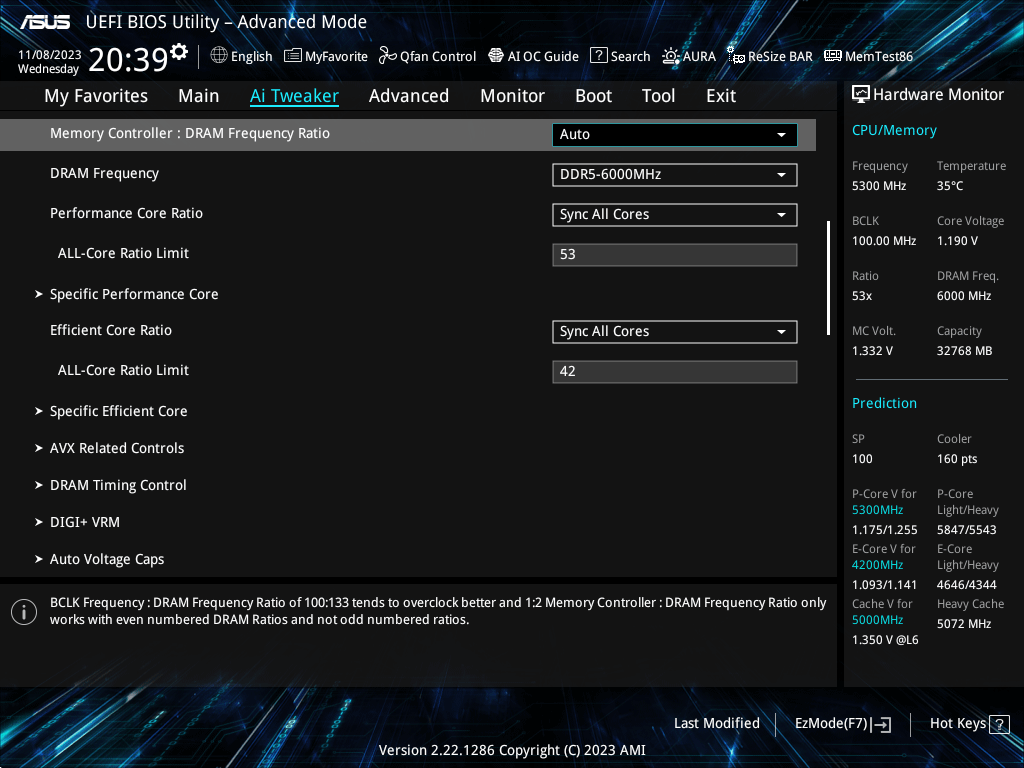Screen dimensions: 1024x768
Task: Select the Ai Tweaker tab
Action: pos(295,96)
